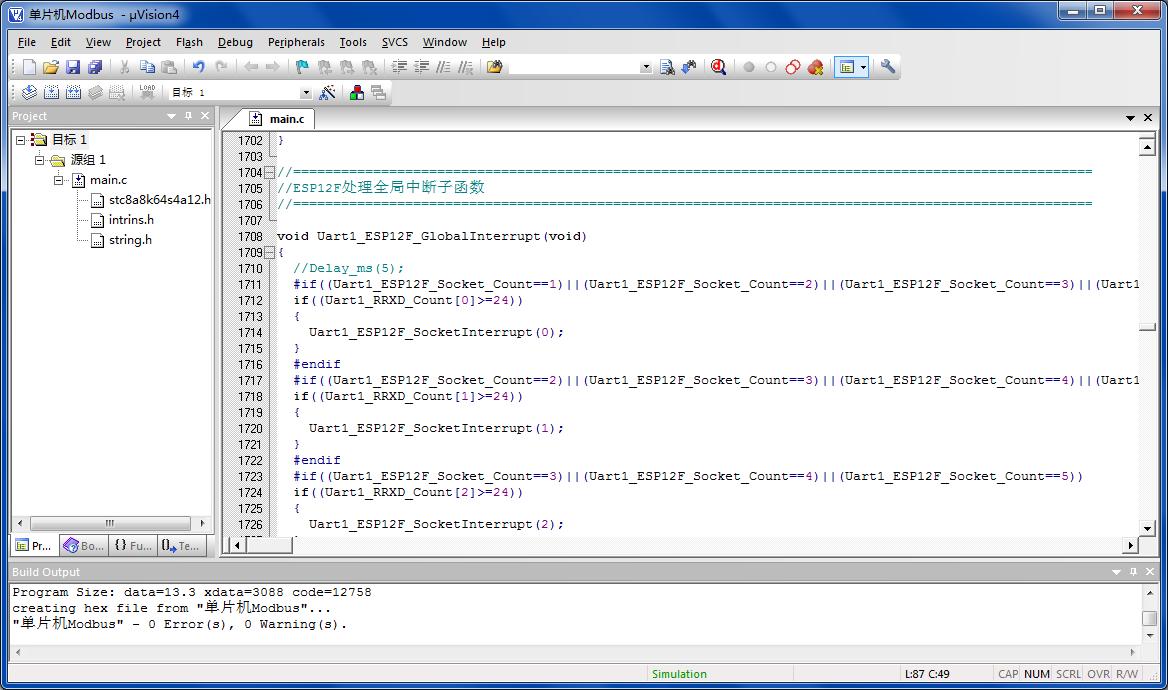Paste from clipboard icon
The width and height of the screenshot is (1168, 690).
pyautogui.click(x=169, y=67)
